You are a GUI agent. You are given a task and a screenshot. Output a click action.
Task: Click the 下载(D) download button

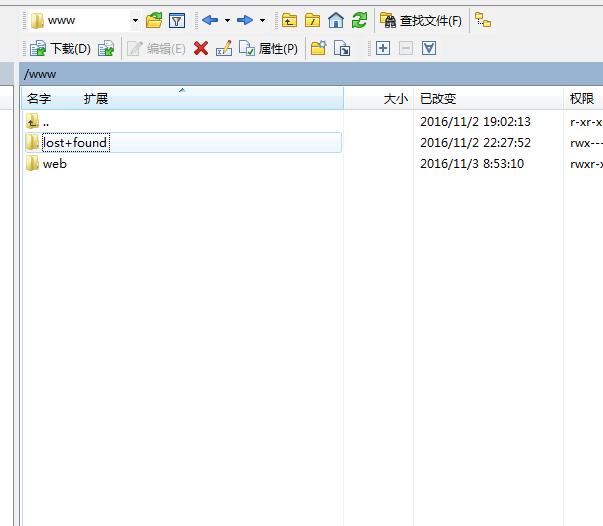(x=60, y=48)
